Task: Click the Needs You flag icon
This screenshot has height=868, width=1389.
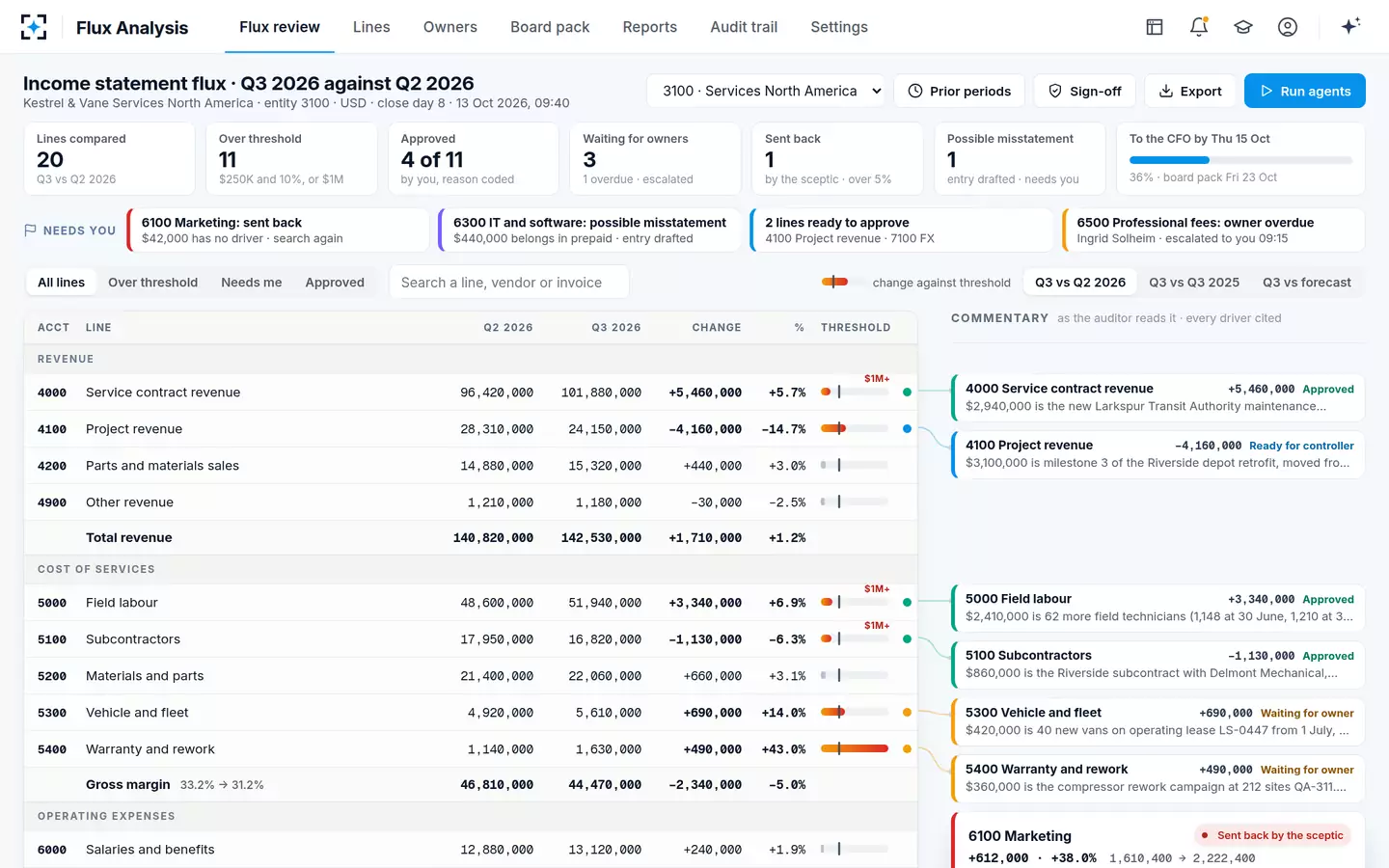Action: tap(30, 231)
